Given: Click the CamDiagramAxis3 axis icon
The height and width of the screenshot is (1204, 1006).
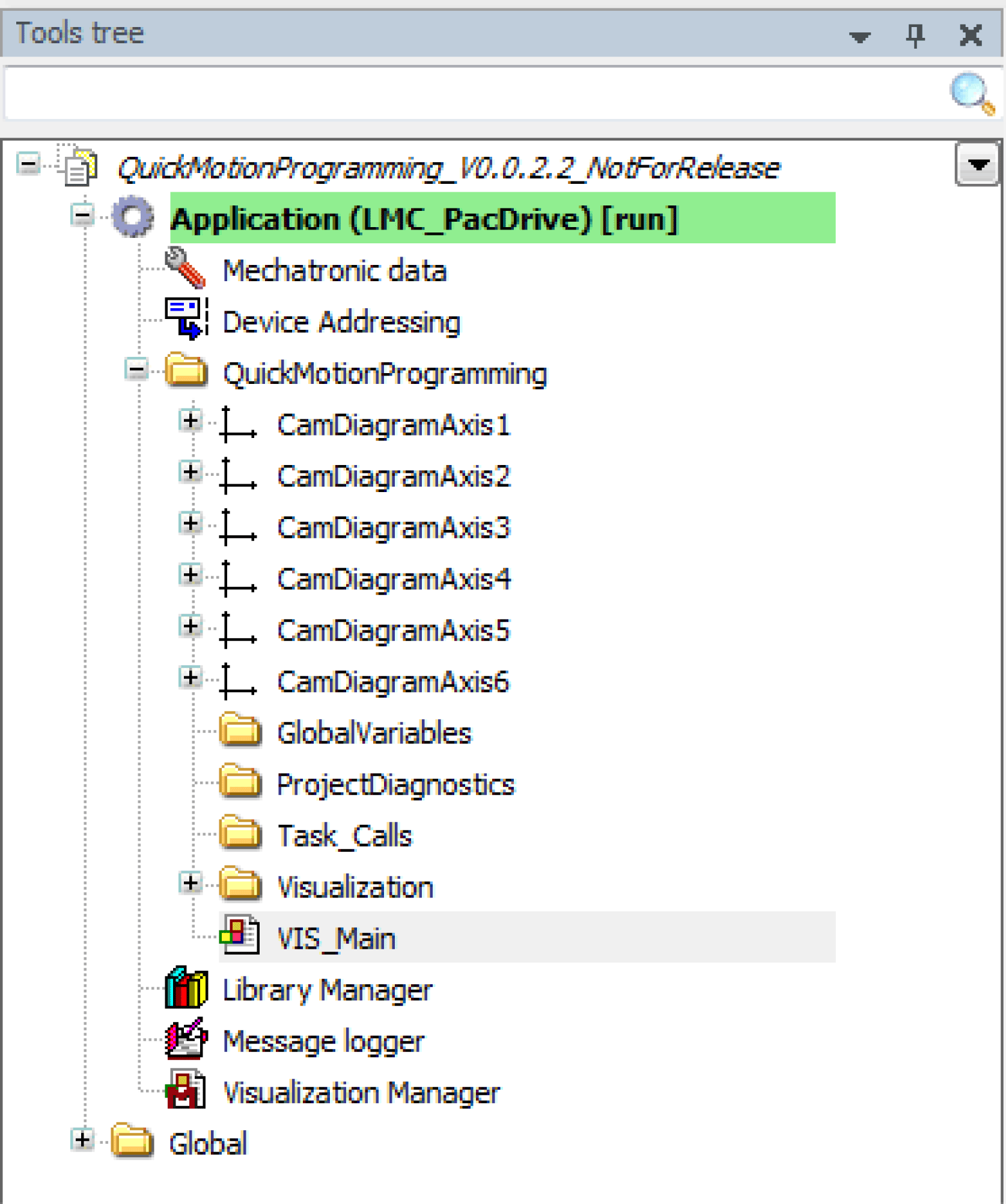Looking at the screenshot, I should (x=238, y=528).
